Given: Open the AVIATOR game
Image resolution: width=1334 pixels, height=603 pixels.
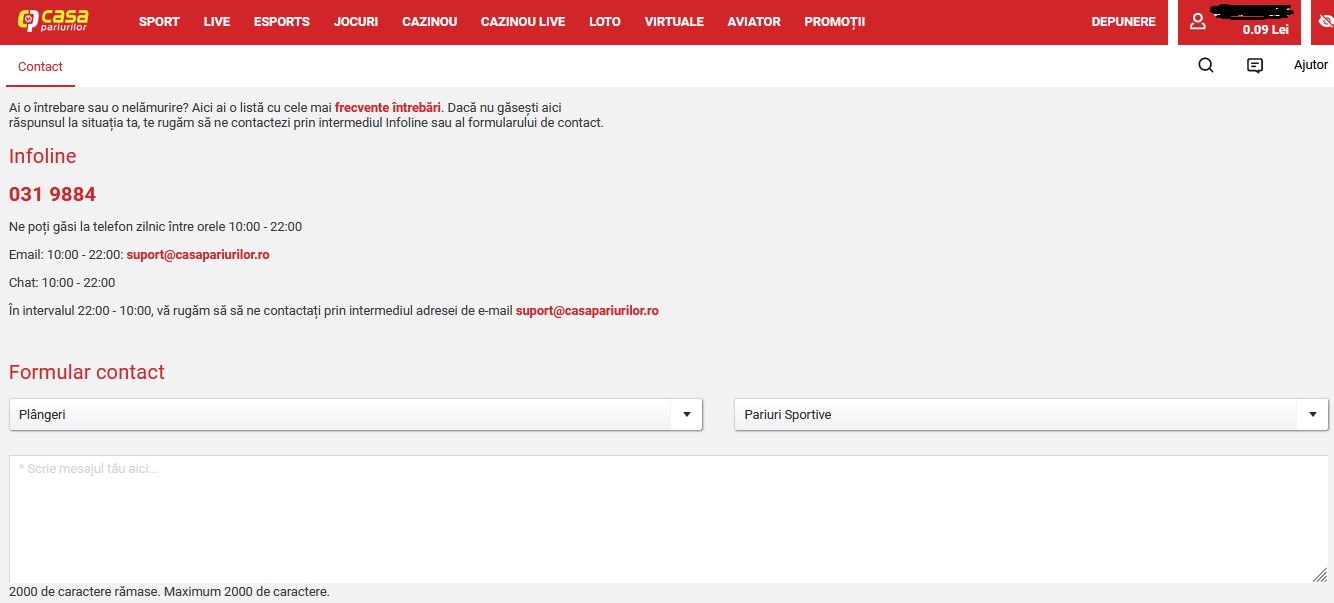Looking at the screenshot, I should [754, 22].
